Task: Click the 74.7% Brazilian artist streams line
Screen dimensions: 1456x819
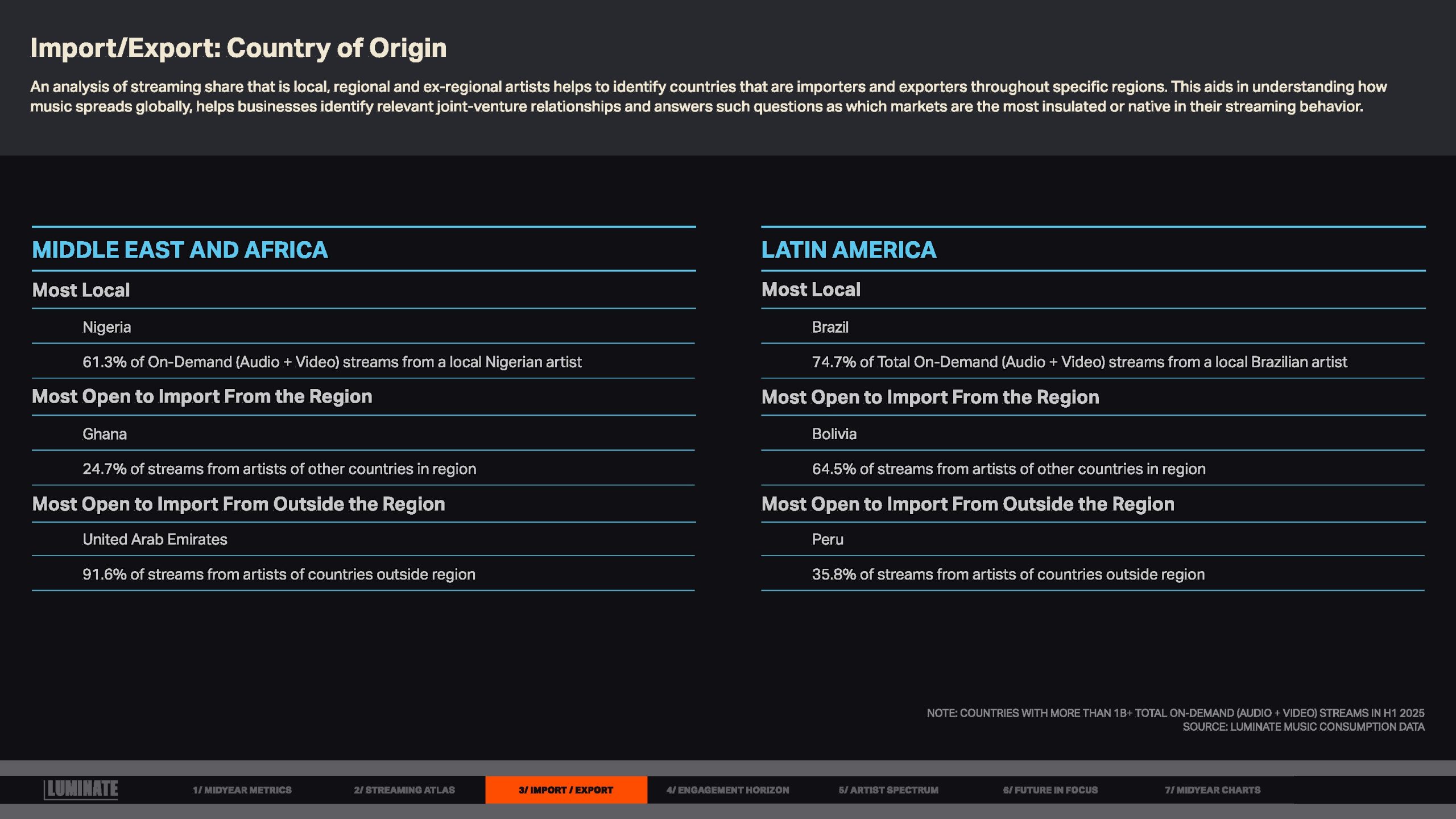Action: (1079, 362)
